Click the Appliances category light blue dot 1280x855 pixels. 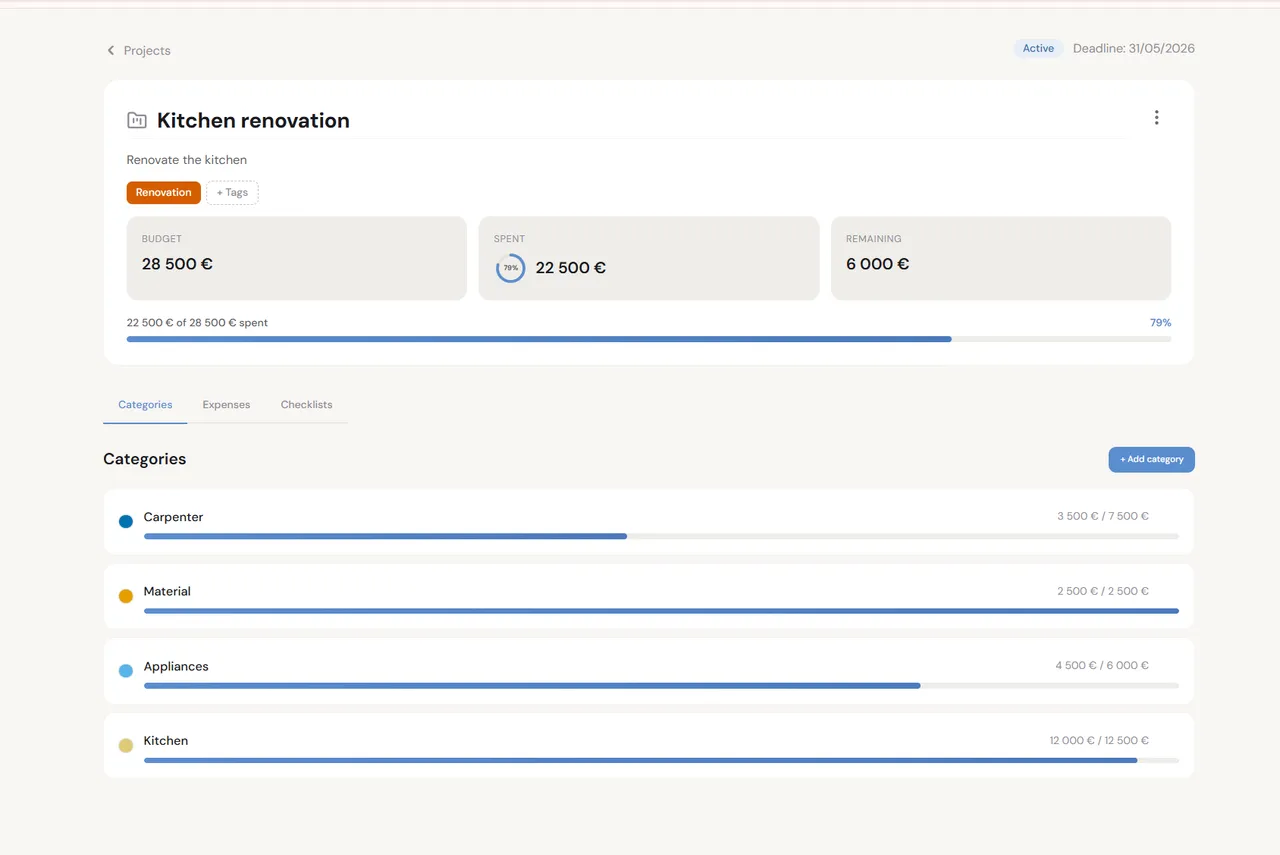coord(126,671)
